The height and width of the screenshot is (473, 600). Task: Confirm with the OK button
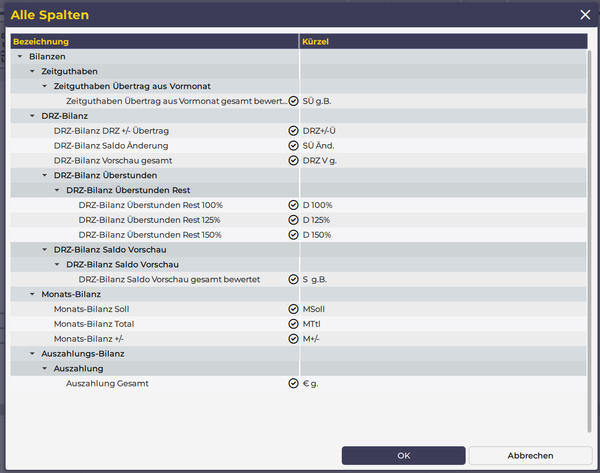coord(403,455)
